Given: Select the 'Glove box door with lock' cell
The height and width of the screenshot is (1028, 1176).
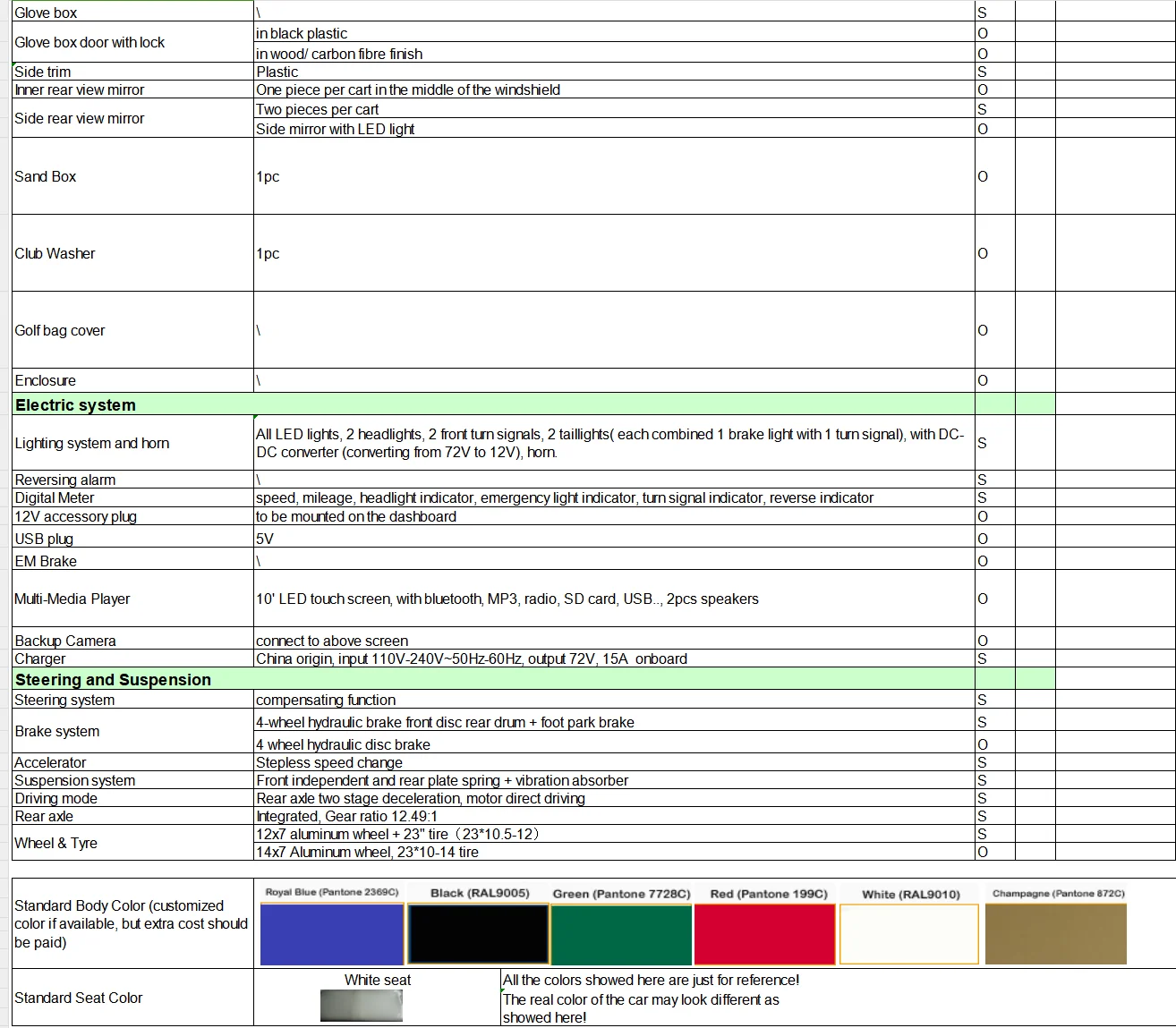Looking at the screenshot, I should tap(132, 42).
